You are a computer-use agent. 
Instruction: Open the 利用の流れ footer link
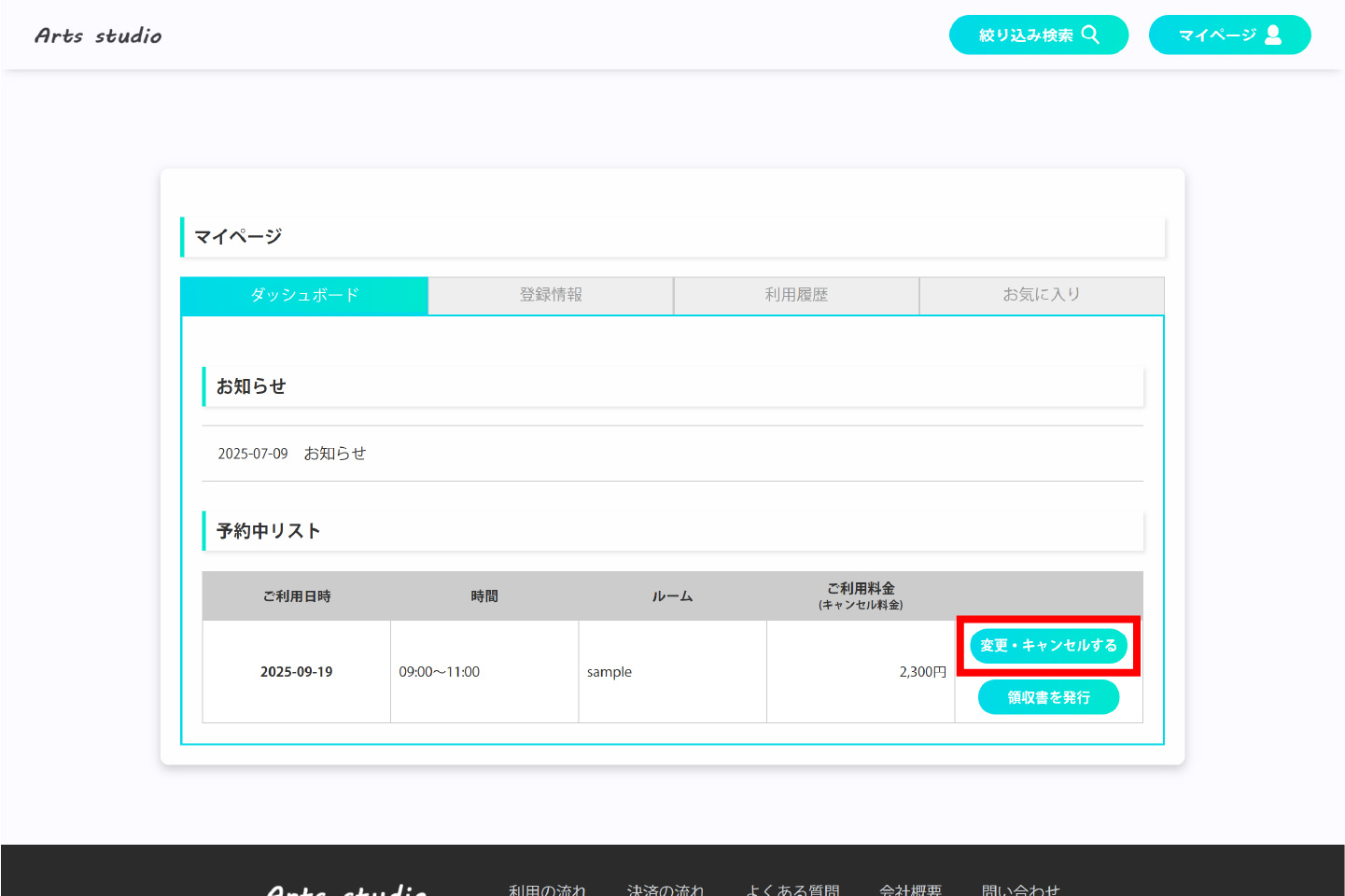coord(547,889)
